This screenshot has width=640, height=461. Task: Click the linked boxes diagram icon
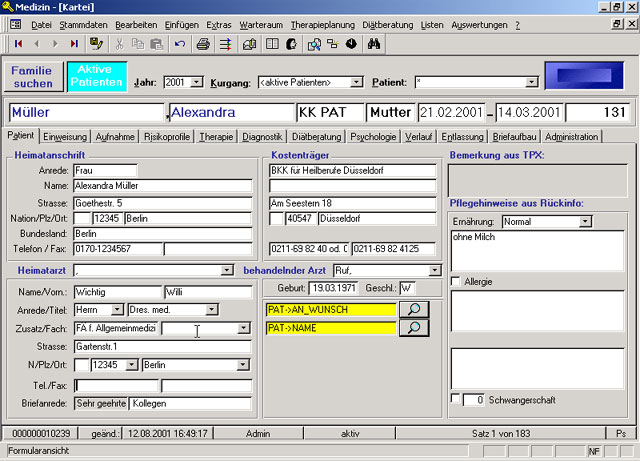point(333,44)
